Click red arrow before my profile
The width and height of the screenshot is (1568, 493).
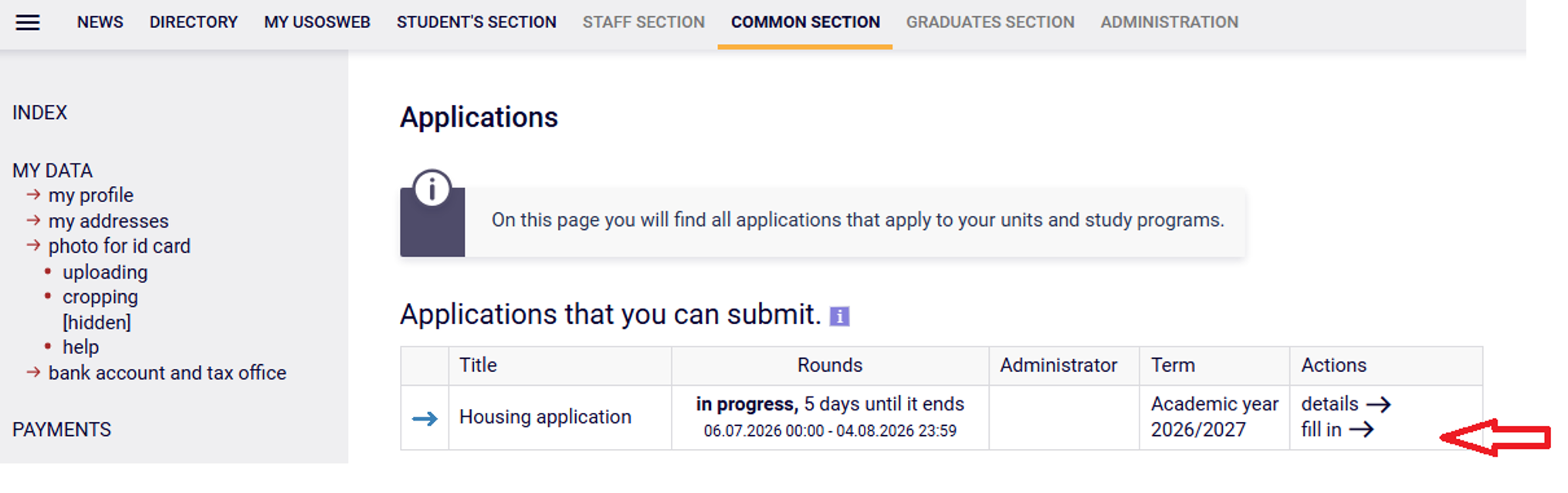coord(33,194)
